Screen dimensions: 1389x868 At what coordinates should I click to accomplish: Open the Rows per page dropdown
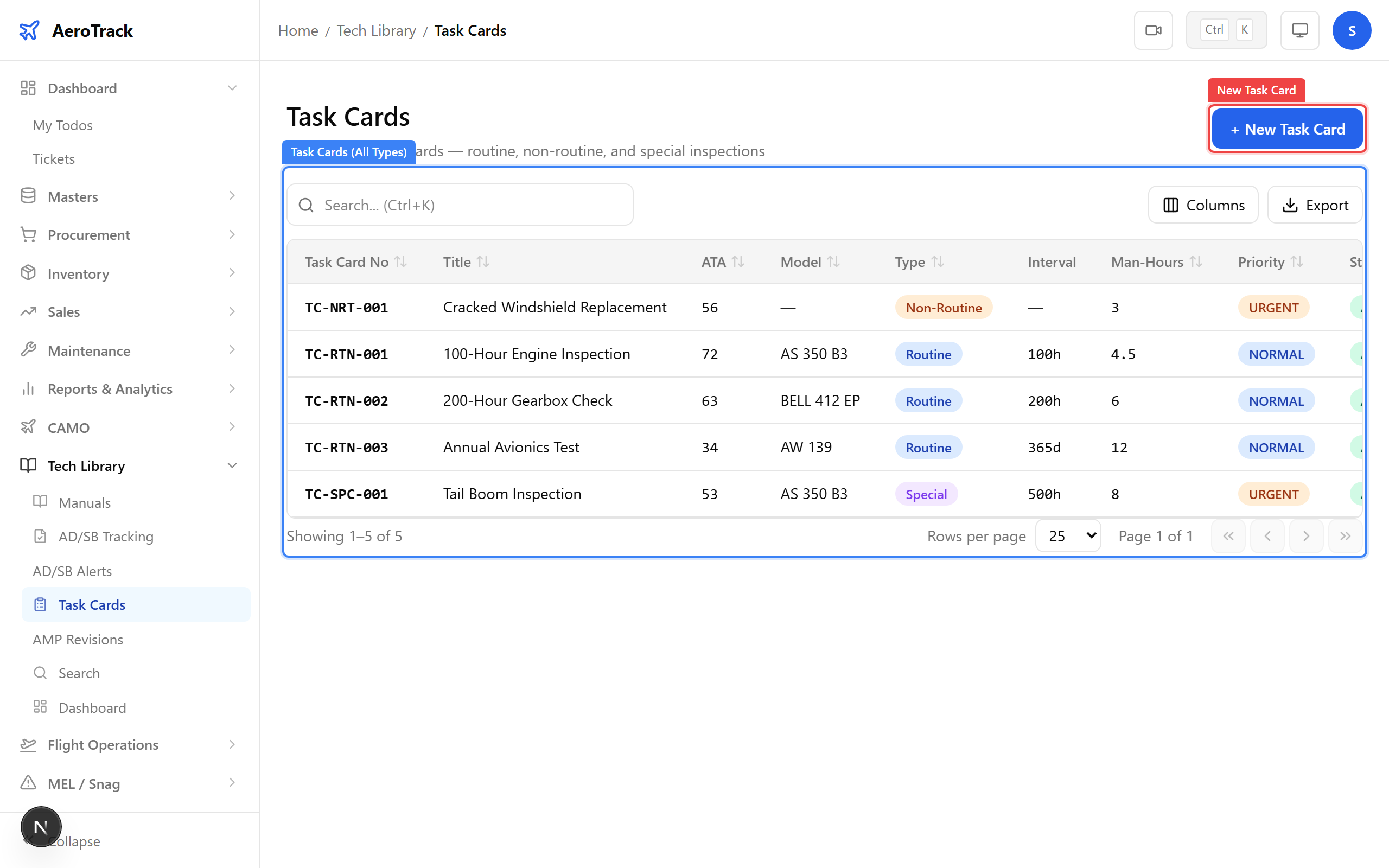1067,535
